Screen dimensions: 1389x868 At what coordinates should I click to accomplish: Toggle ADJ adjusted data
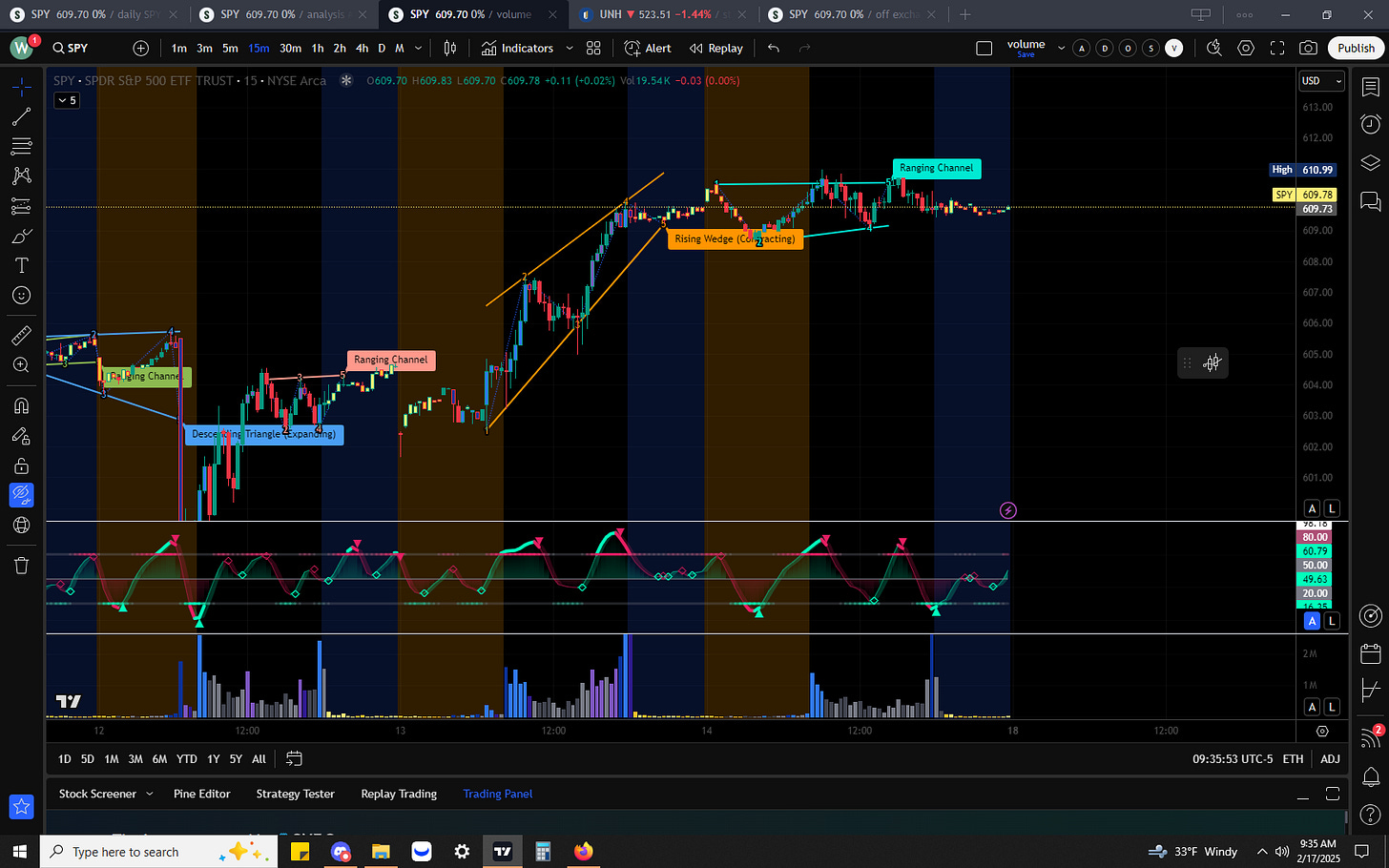click(x=1330, y=759)
